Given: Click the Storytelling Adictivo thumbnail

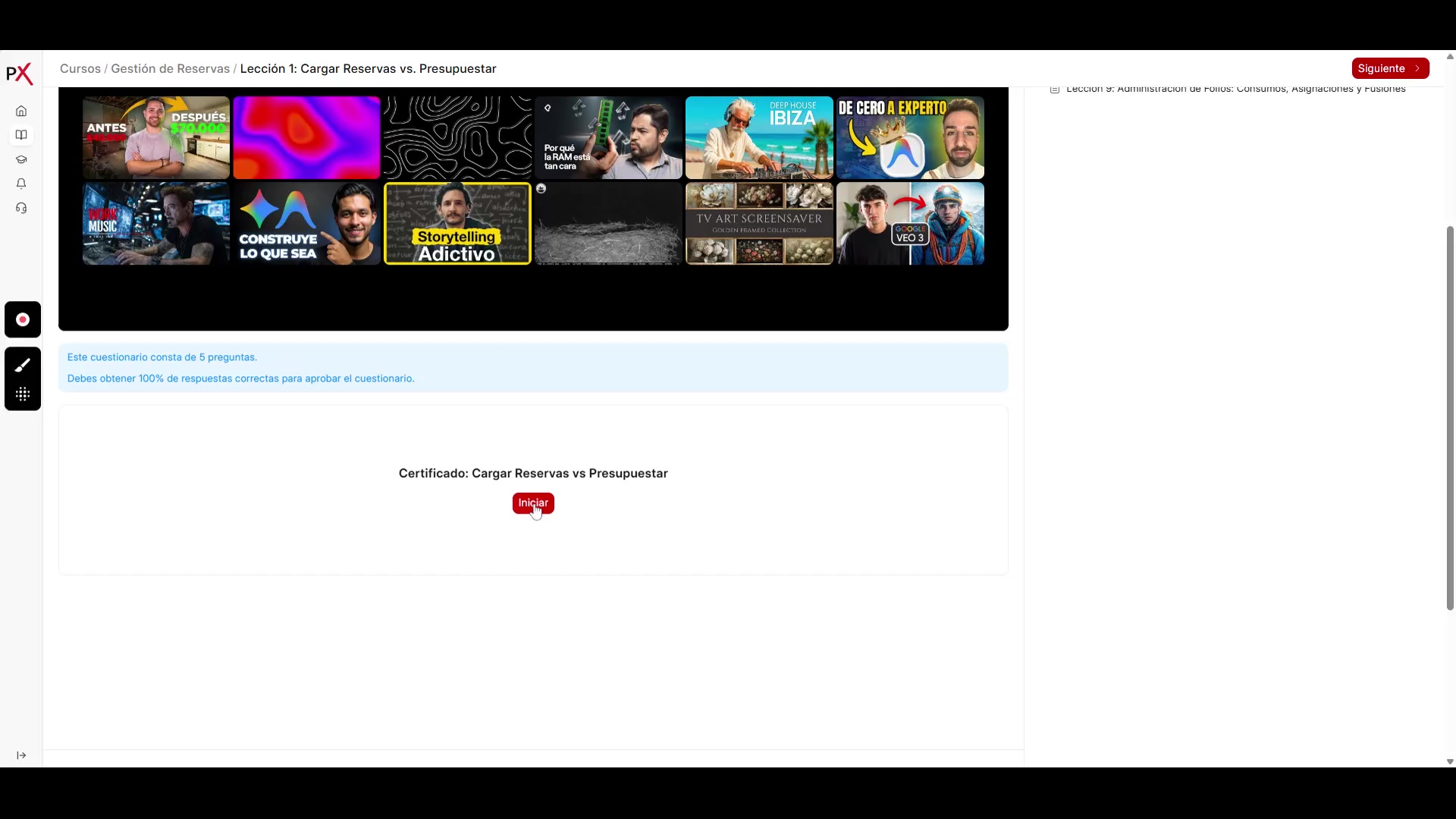Looking at the screenshot, I should (457, 224).
